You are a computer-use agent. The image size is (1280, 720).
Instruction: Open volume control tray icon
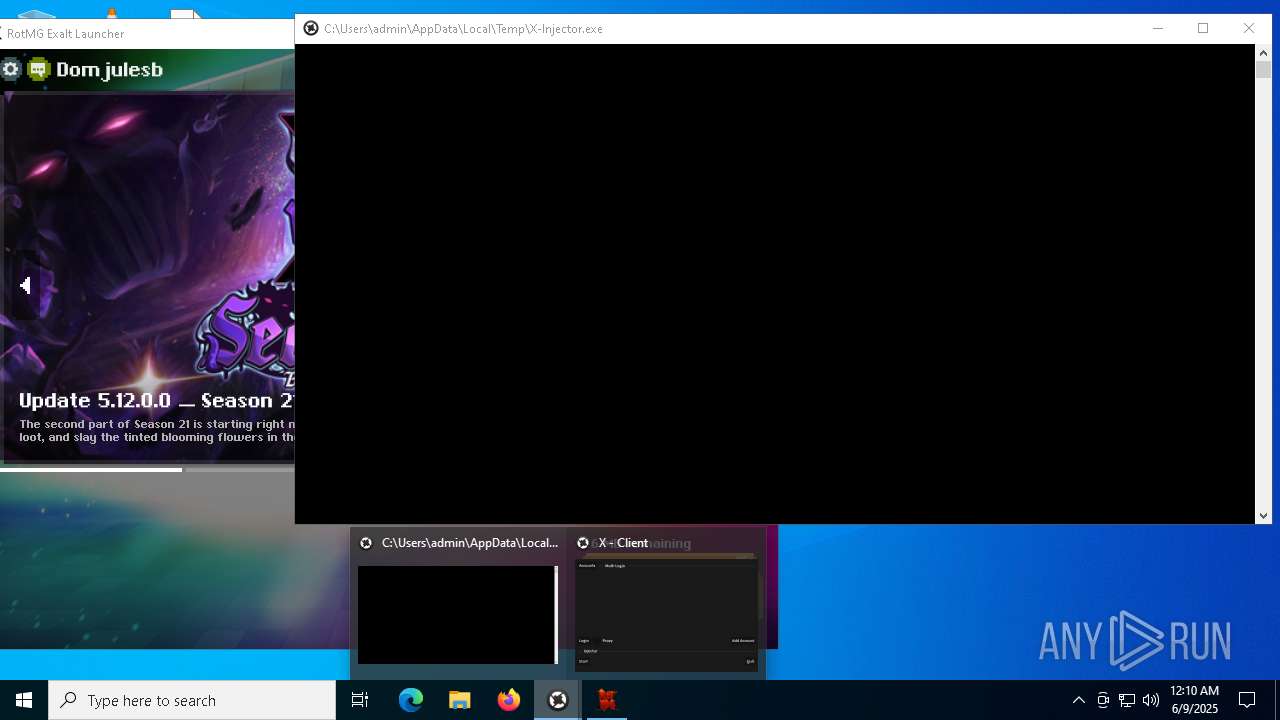[1151, 700]
